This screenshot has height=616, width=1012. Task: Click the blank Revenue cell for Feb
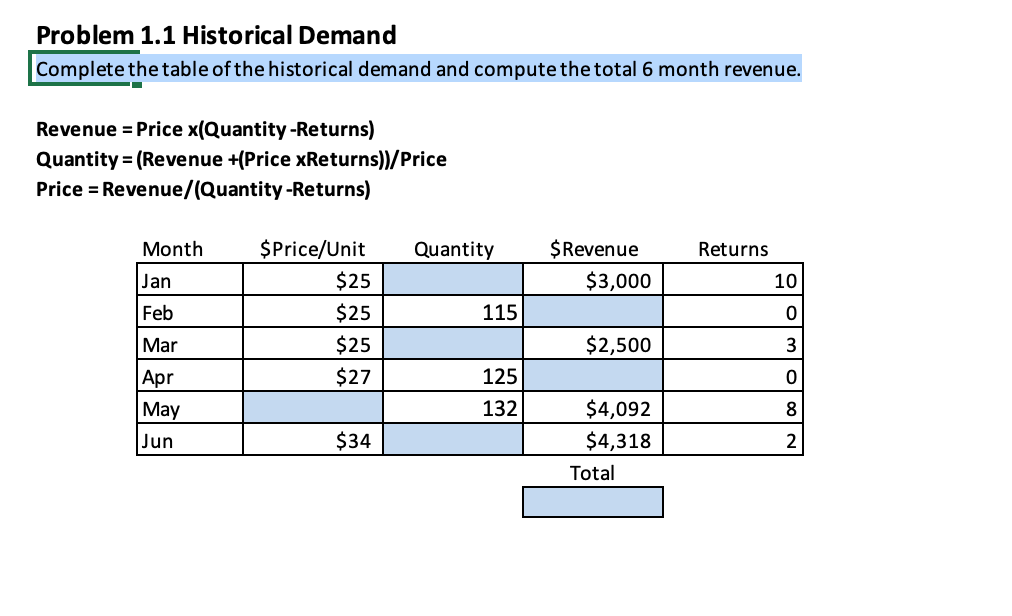(x=593, y=312)
